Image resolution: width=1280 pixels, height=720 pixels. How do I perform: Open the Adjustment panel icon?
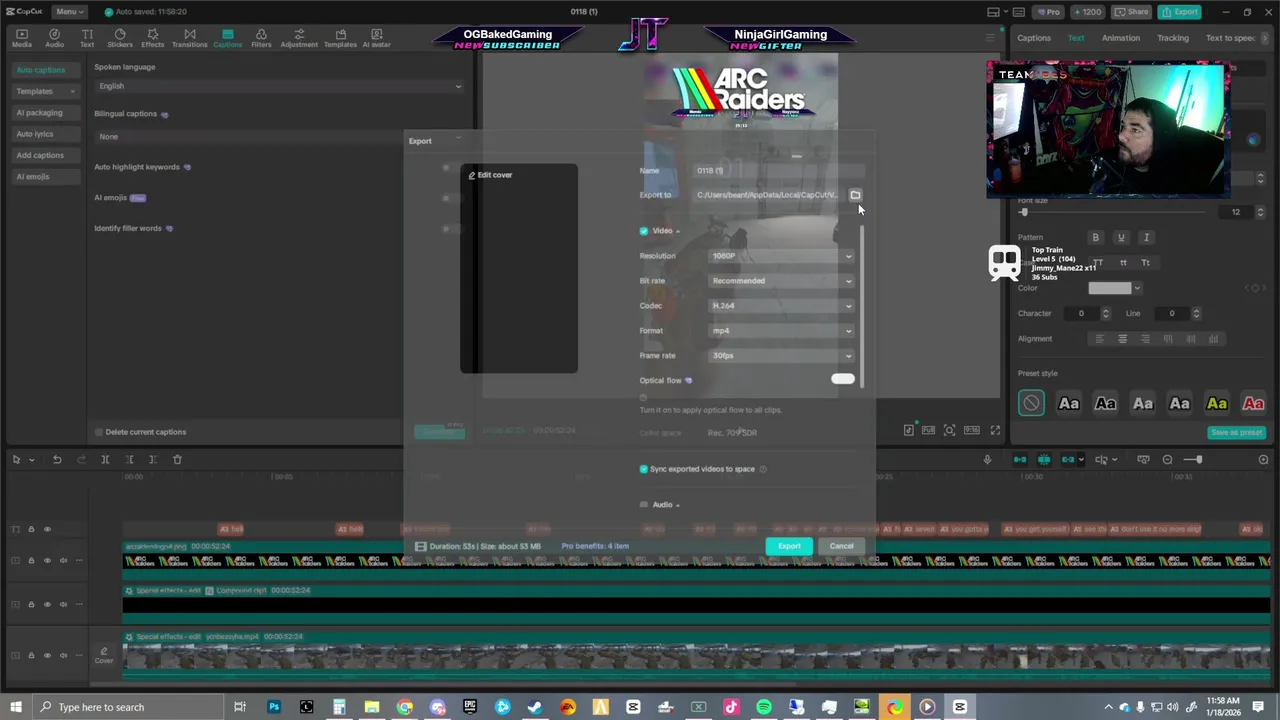click(x=299, y=38)
